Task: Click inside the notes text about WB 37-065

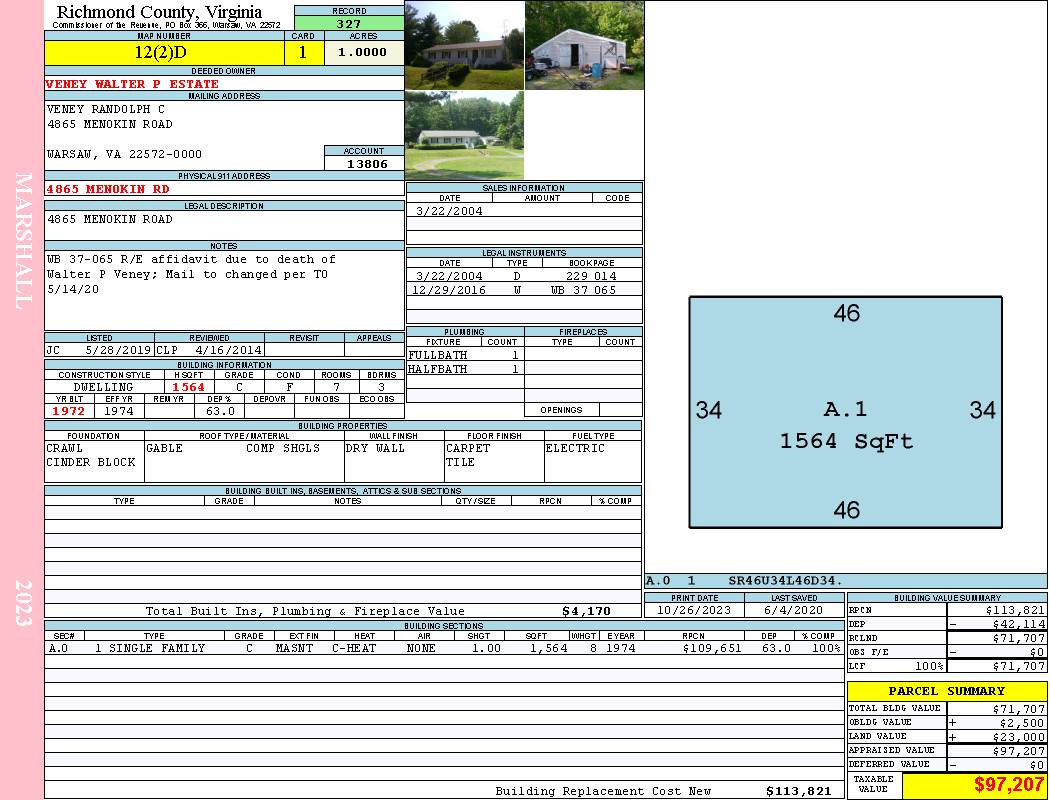Action: (190, 274)
